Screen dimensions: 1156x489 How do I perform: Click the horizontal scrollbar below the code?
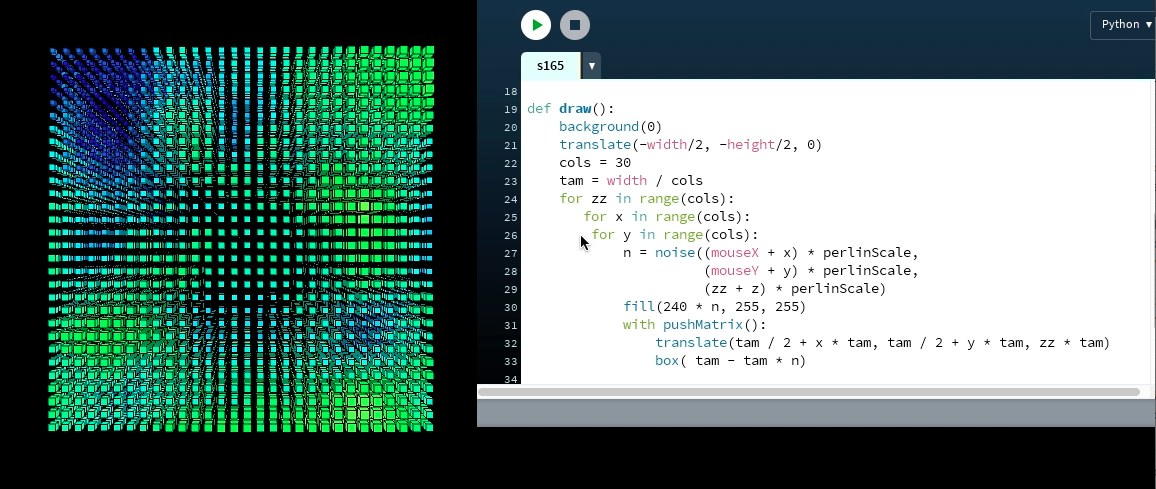click(x=808, y=392)
